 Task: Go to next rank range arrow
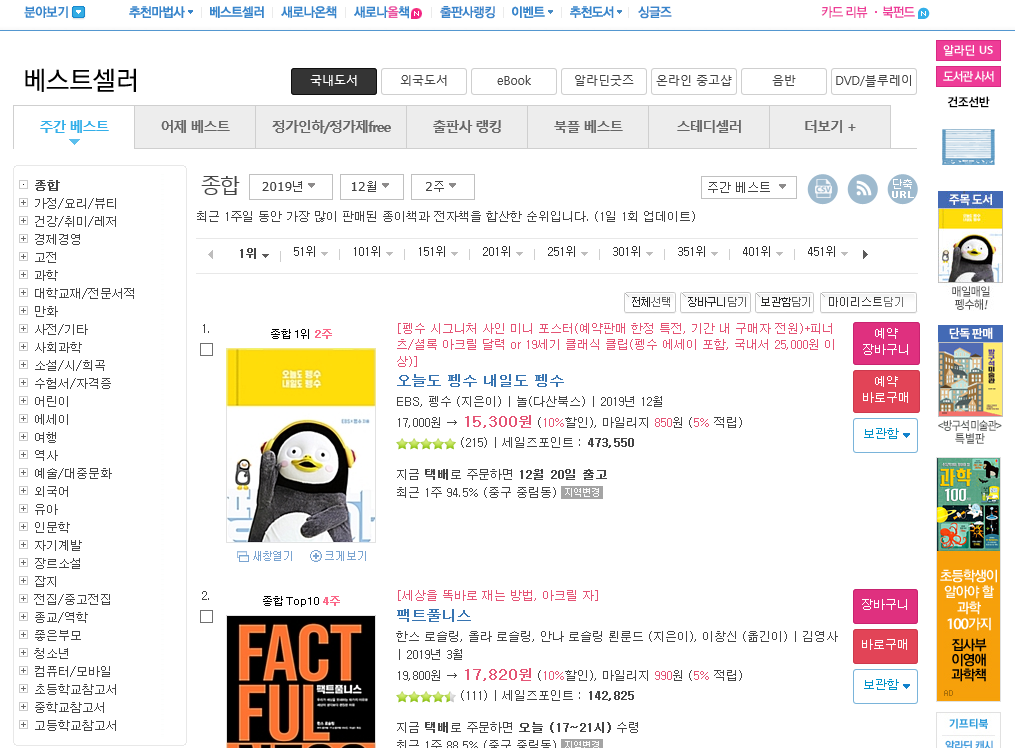(x=865, y=254)
